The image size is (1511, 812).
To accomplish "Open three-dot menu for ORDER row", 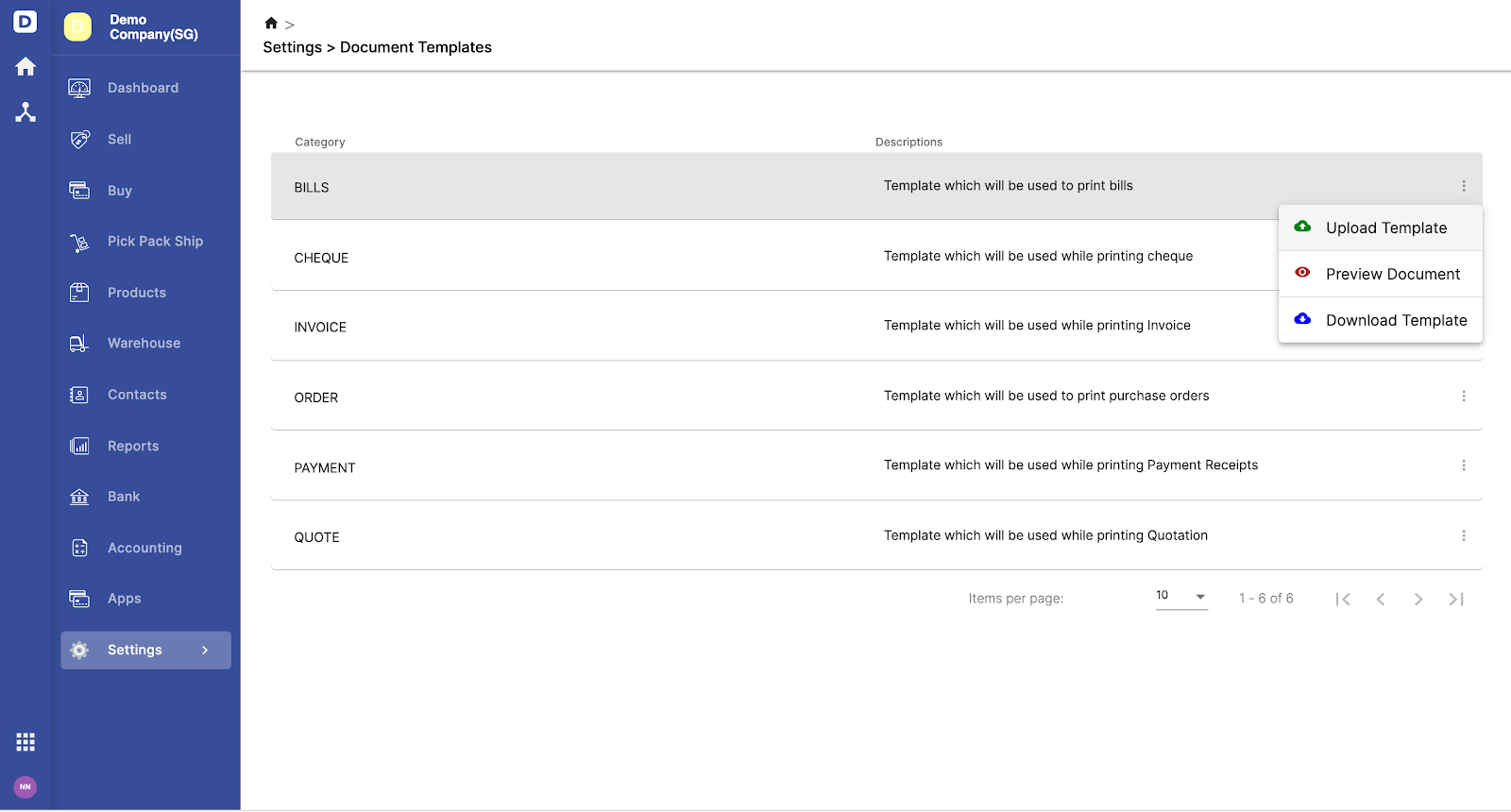I will point(1464,397).
